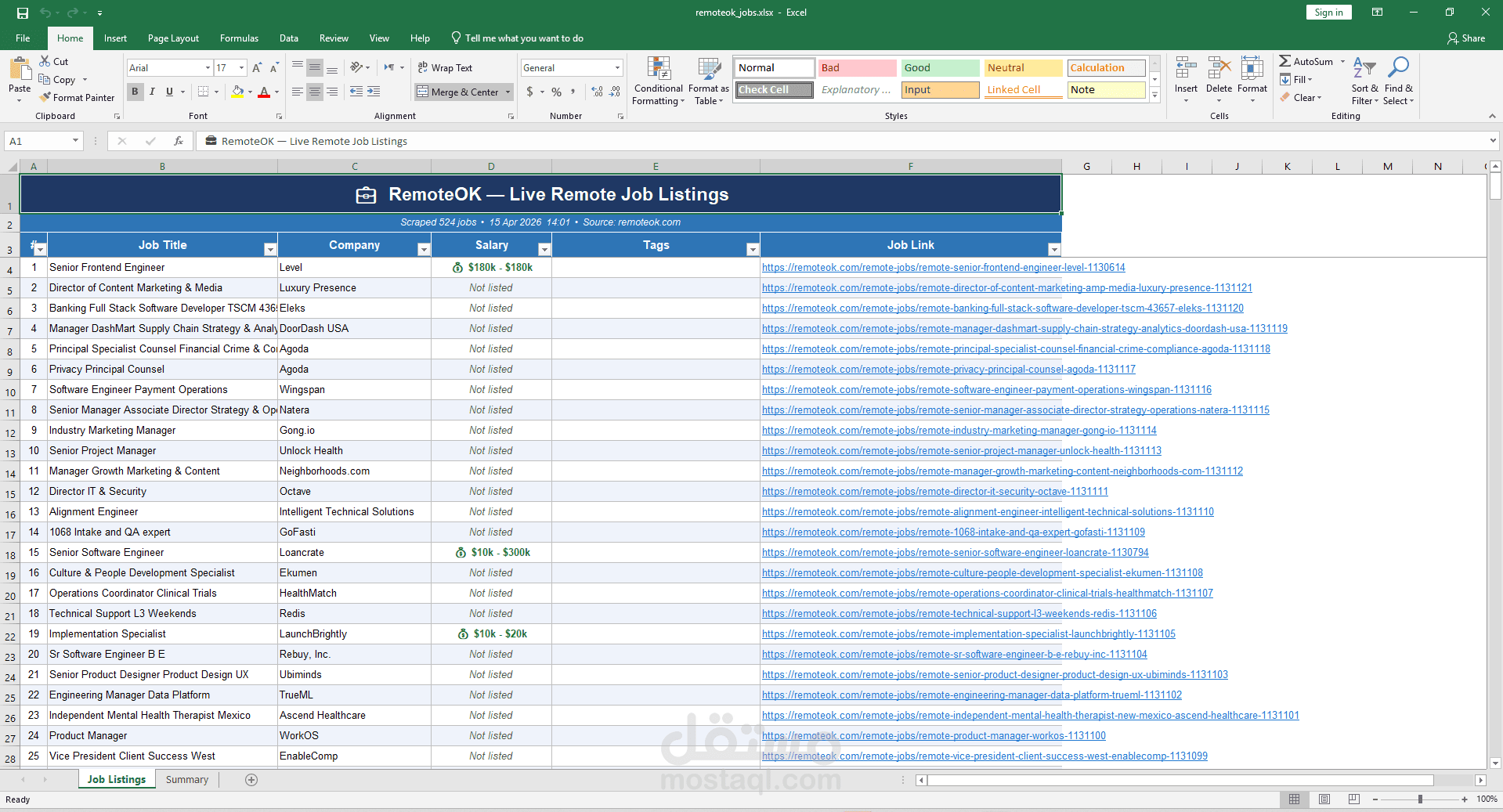1503x812 pixels.
Task: Open the Fill Color yellow swatch
Action: [x=237, y=92]
